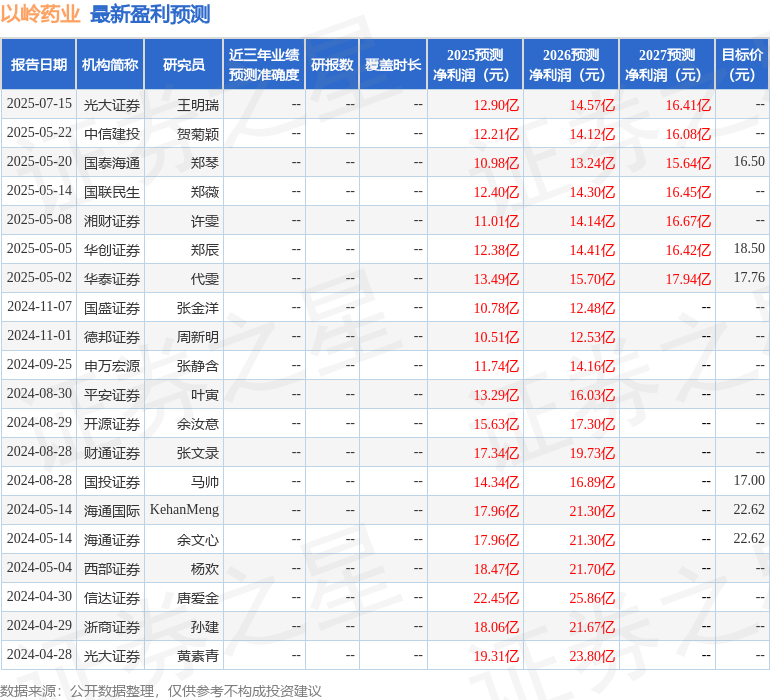The image size is (770, 700).
Task: Select the 浙商证券 institution cell
Action: pos(110,626)
